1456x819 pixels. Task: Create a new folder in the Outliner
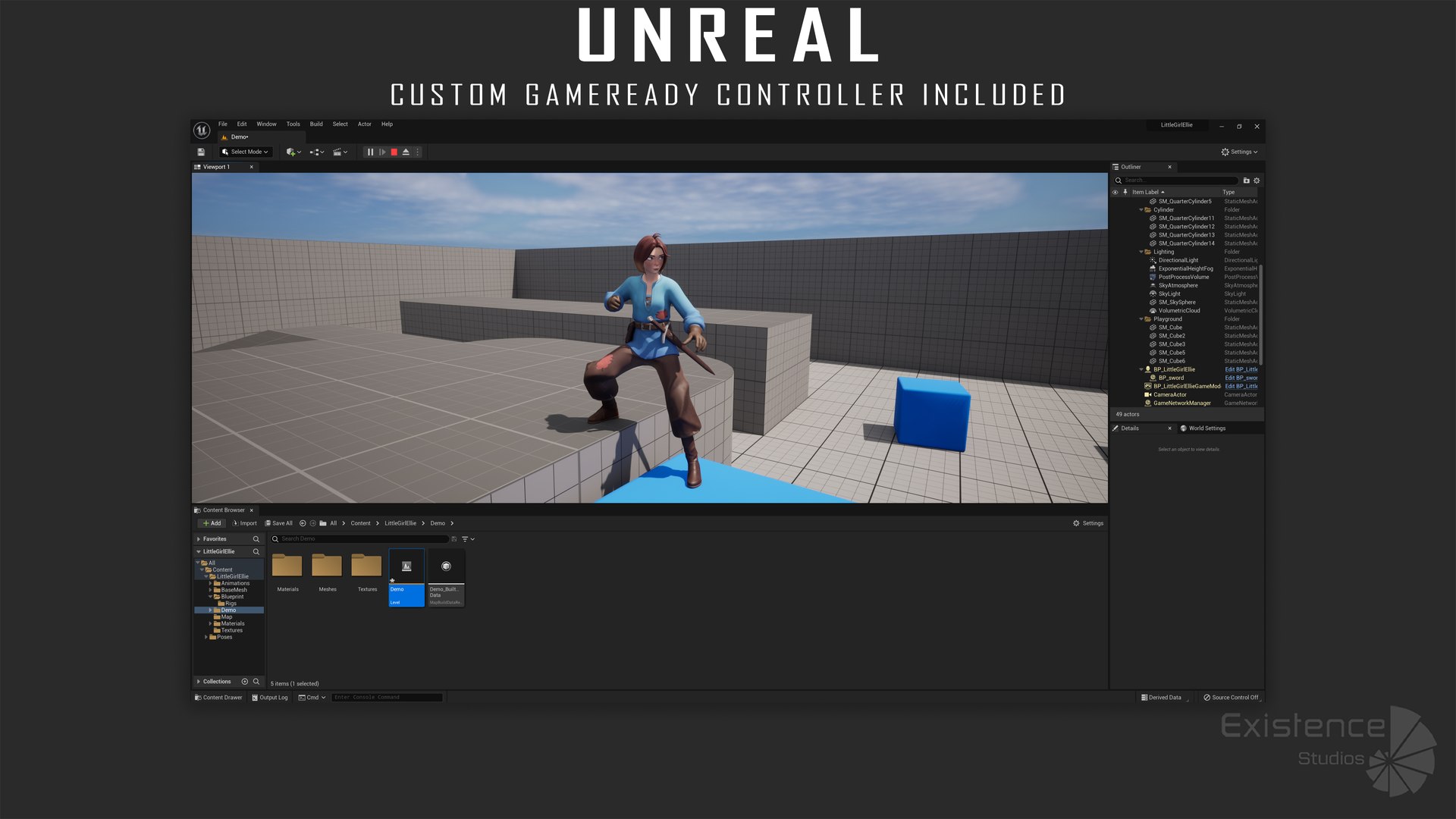pyautogui.click(x=1246, y=180)
